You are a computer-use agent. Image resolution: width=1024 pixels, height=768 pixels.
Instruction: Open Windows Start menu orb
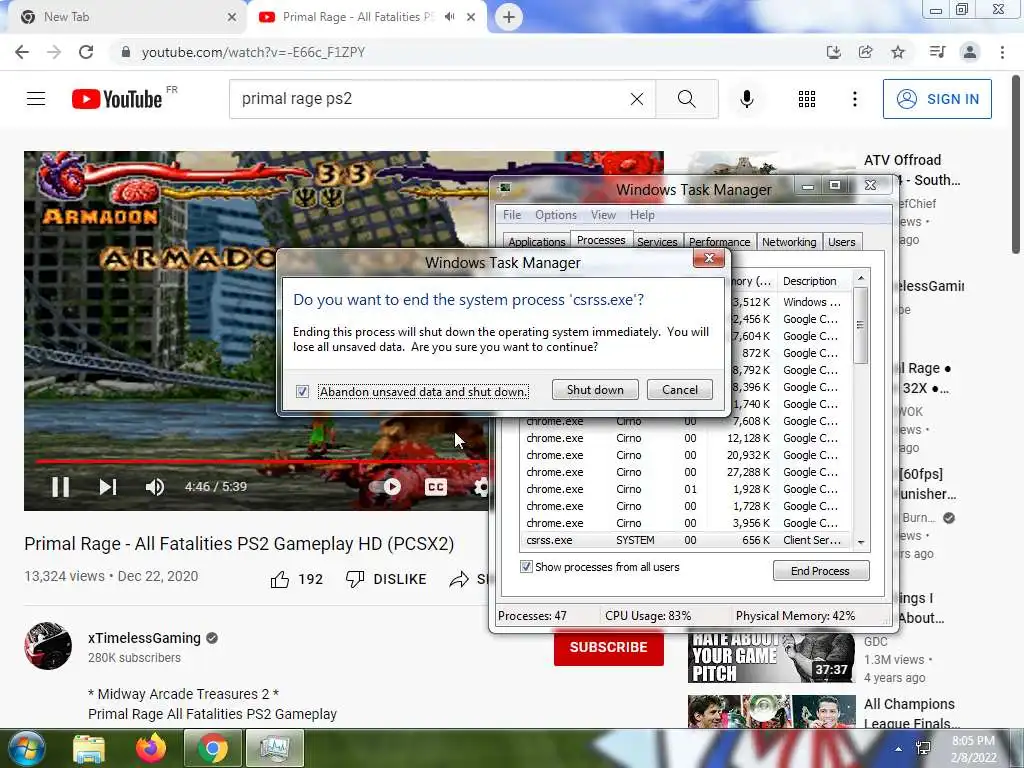[27, 748]
